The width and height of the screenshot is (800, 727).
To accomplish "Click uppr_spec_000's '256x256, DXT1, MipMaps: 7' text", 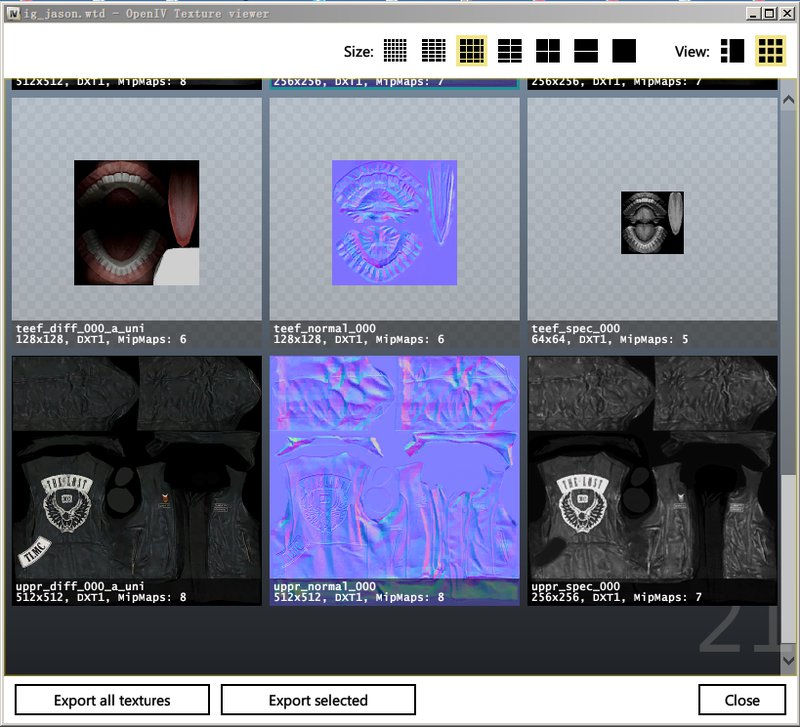I will pos(616,597).
